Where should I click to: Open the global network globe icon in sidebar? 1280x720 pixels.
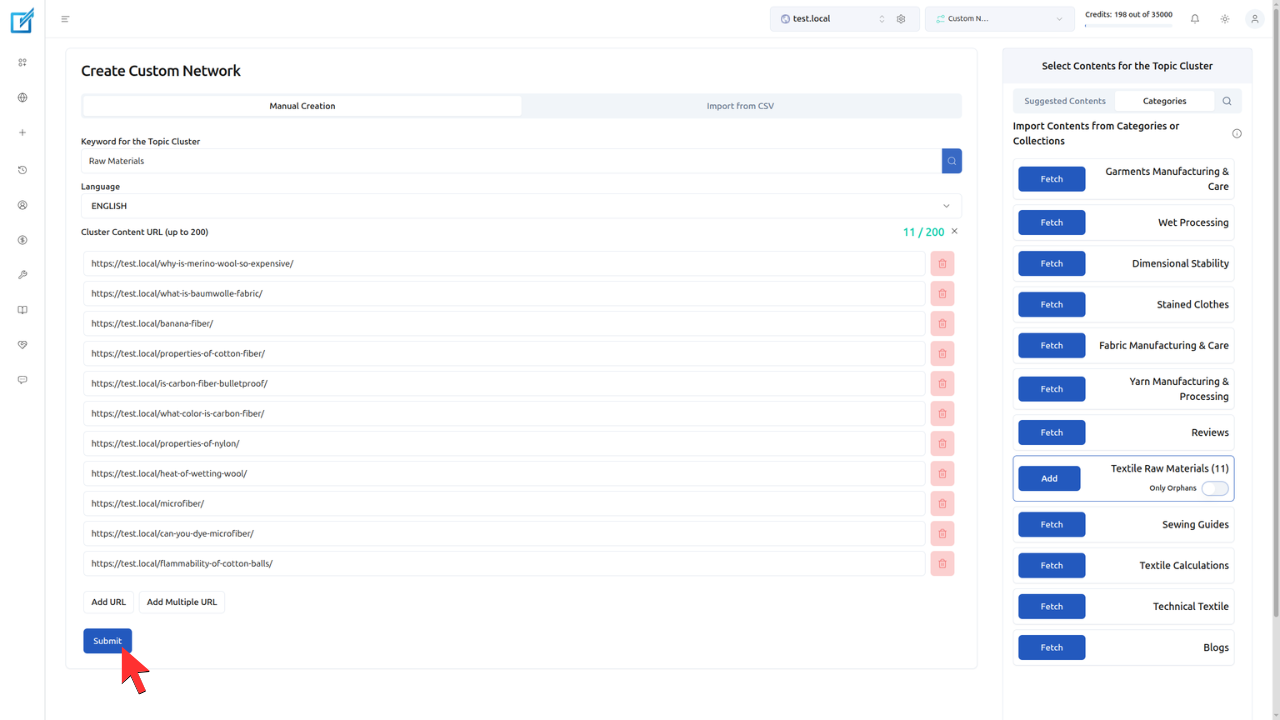[22, 97]
